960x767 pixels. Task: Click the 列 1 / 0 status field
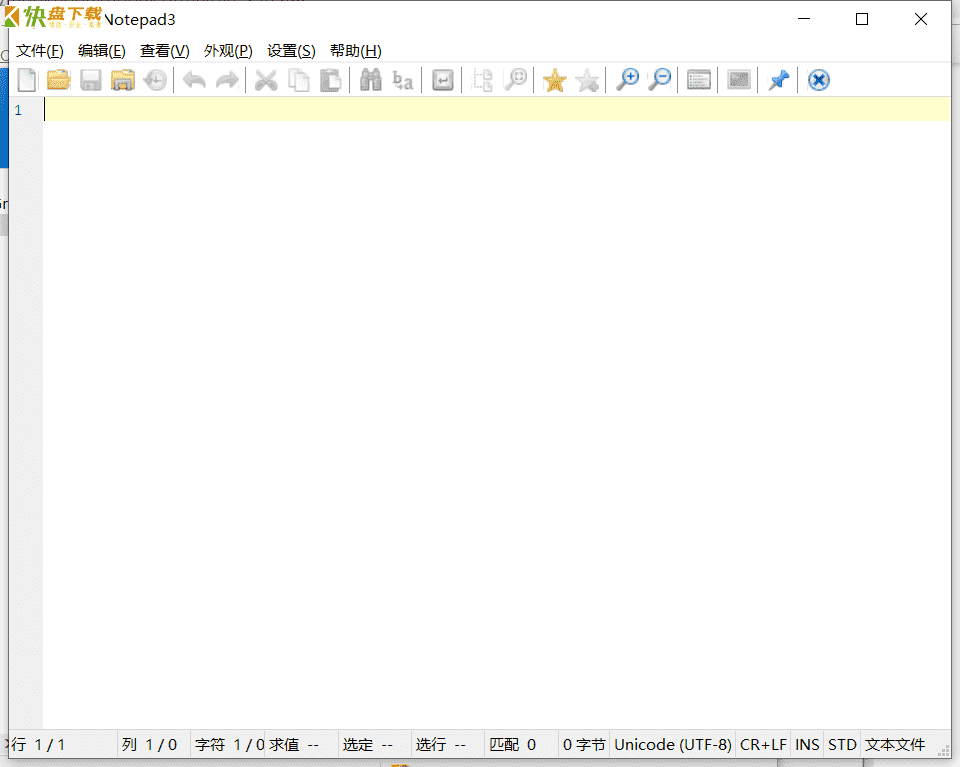pos(154,744)
